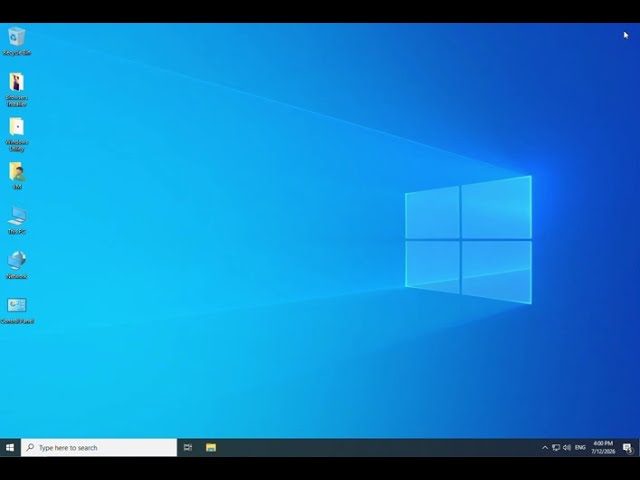Open the Action Center notifications icon
640x480 pixels.
tap(628, 448)
